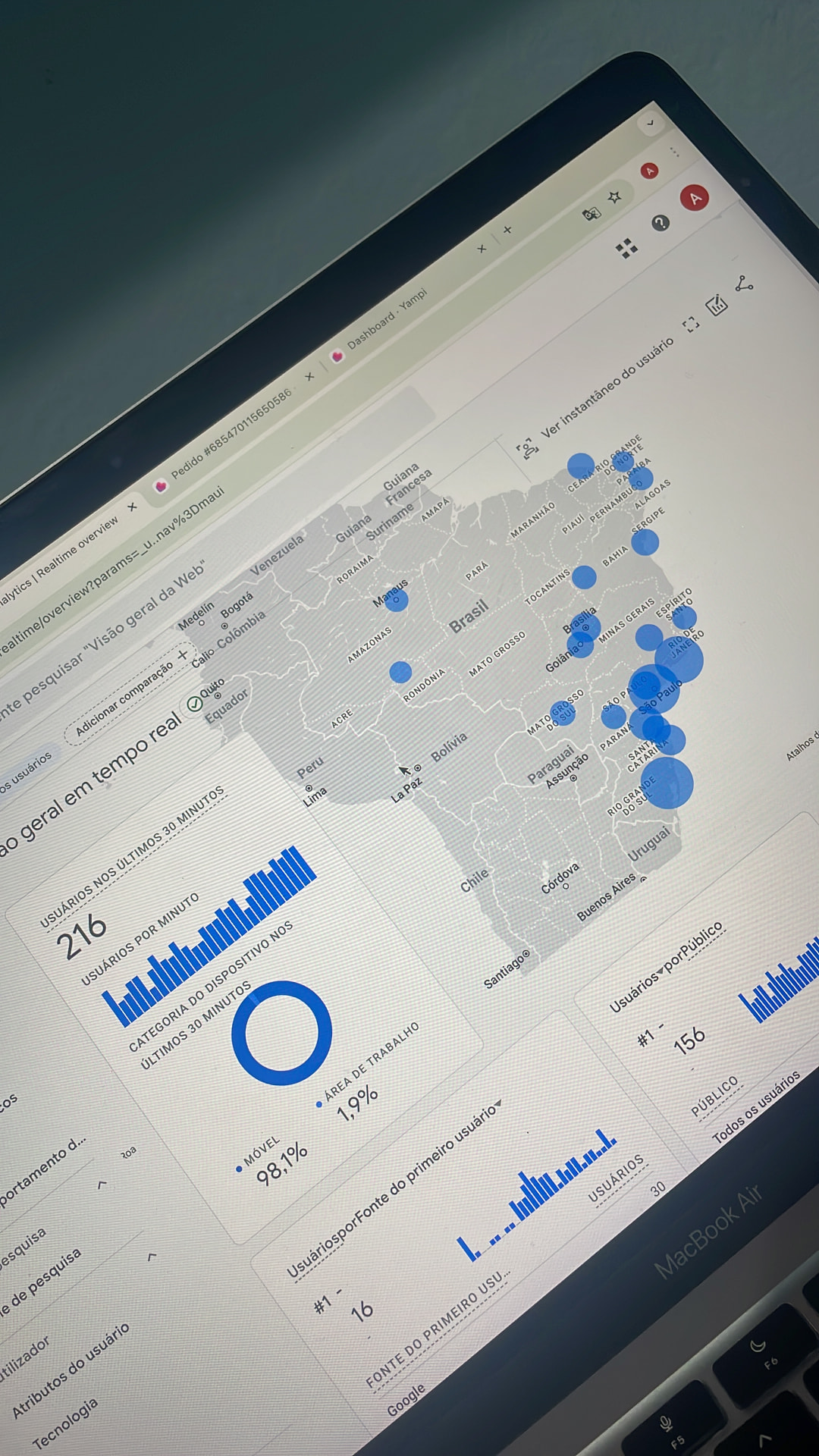Click the user snapshot icon beside Ver instantâneo
The height and width of the screenshot is (1456, 819).
click(x=526, y=449)
